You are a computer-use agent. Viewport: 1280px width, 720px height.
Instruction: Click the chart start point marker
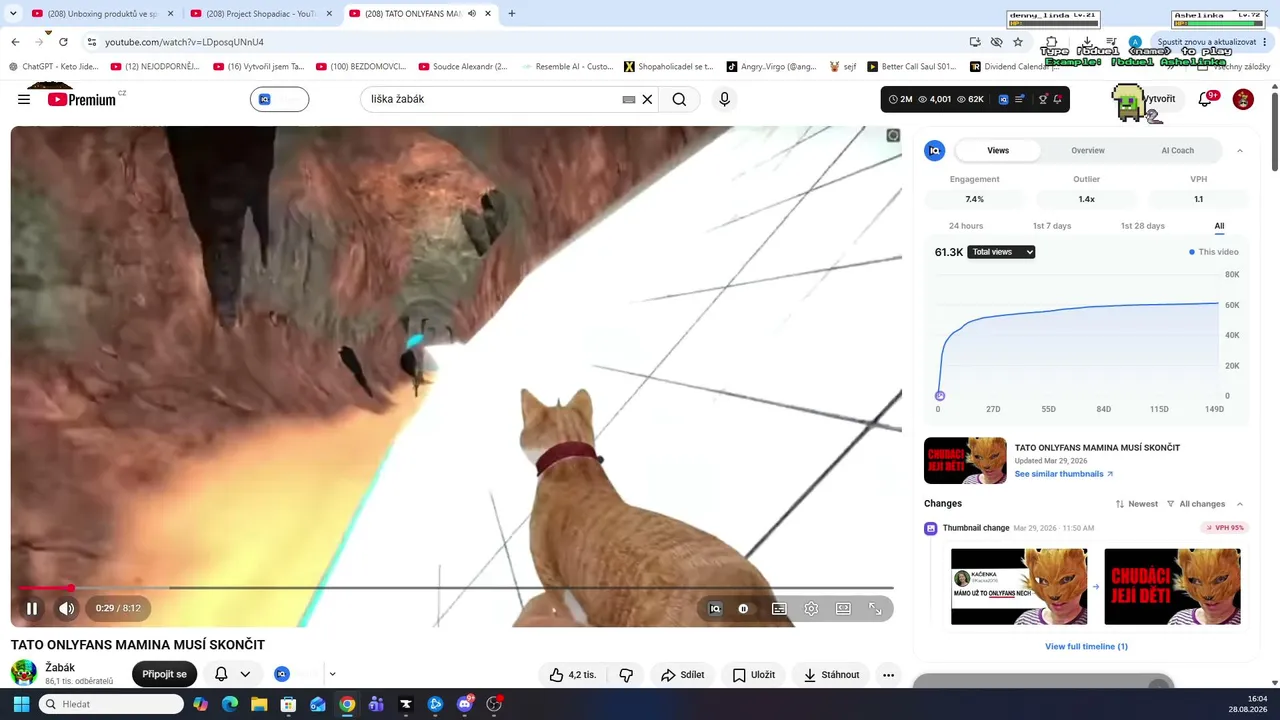[940, 395]
